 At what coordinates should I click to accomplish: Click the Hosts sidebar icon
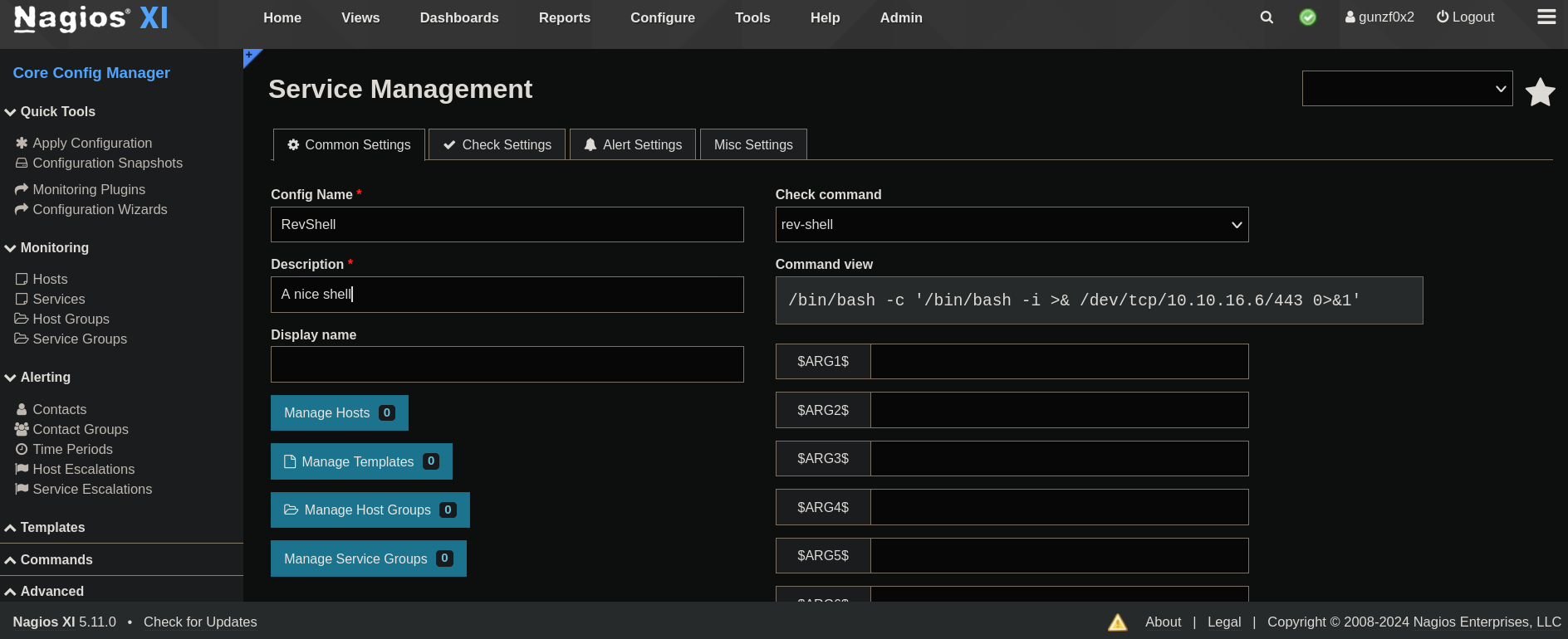point(22,280)
